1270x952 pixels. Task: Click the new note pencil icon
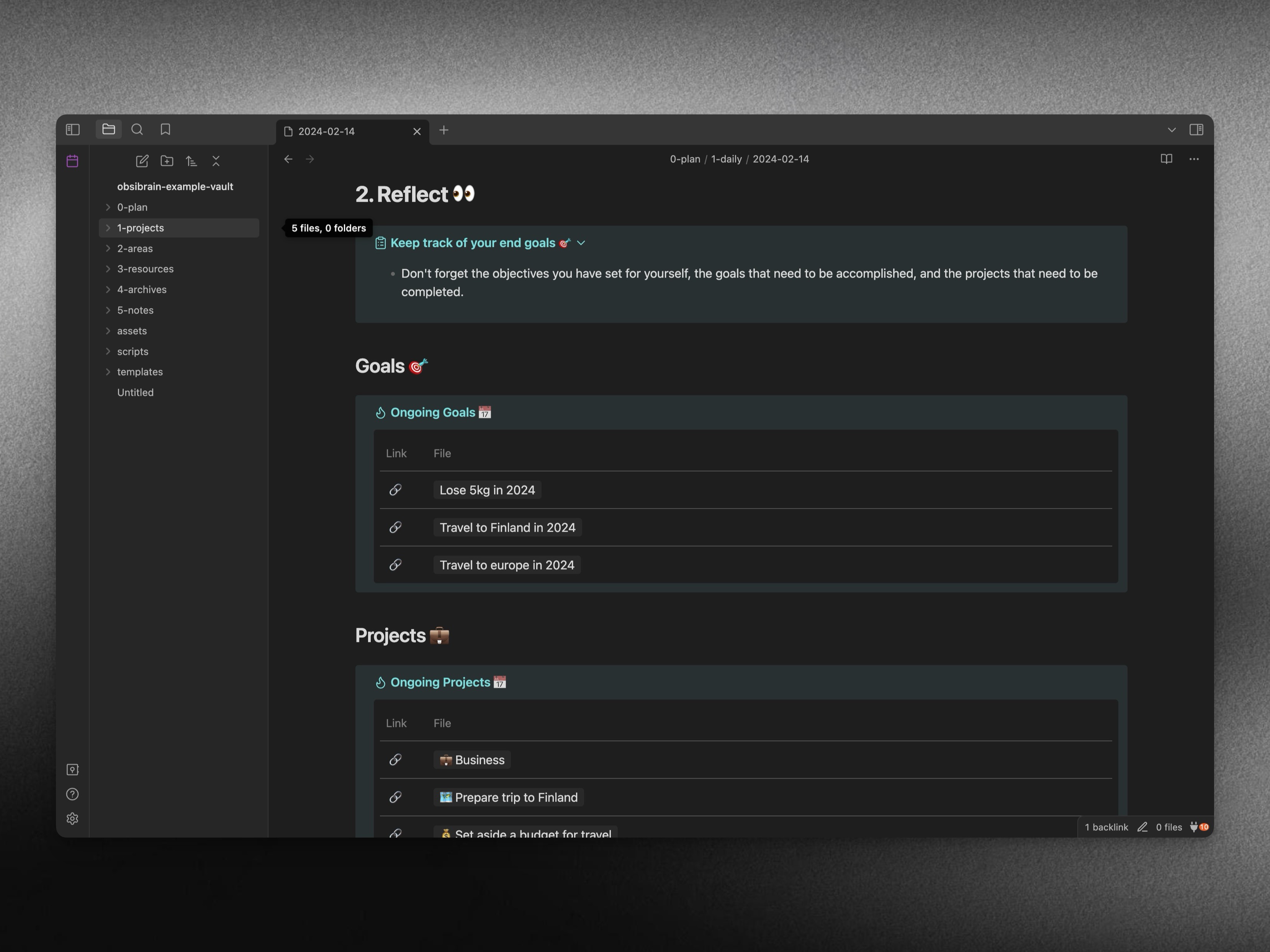coord(142,161)
